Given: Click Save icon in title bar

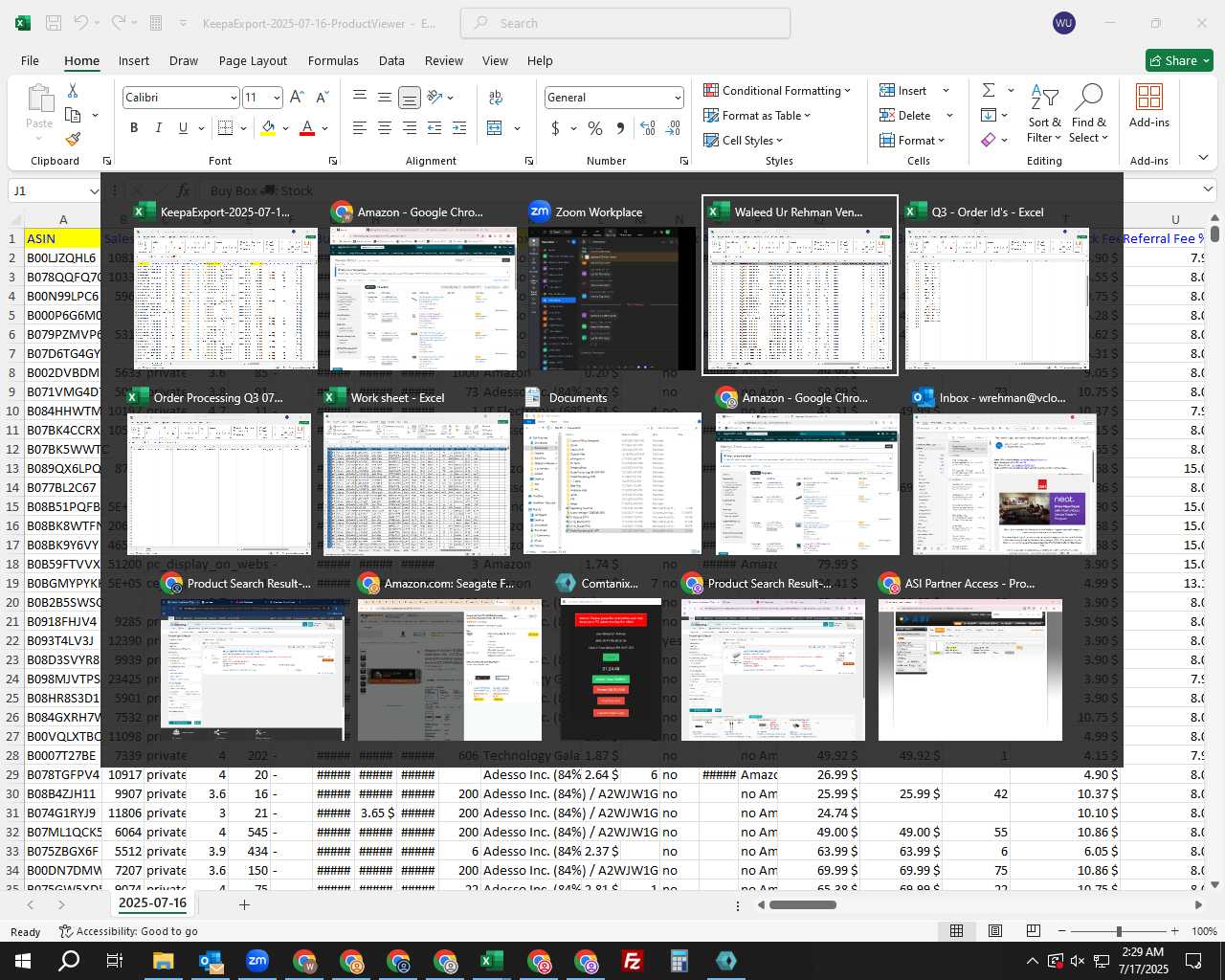Looking at the screenshot, I should click(54, 23).
